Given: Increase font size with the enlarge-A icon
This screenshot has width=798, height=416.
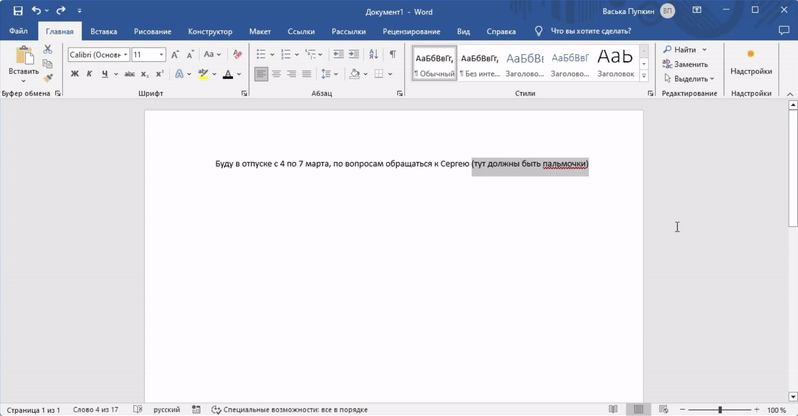Looking at the screenshot, I should (x=176, y=55).
